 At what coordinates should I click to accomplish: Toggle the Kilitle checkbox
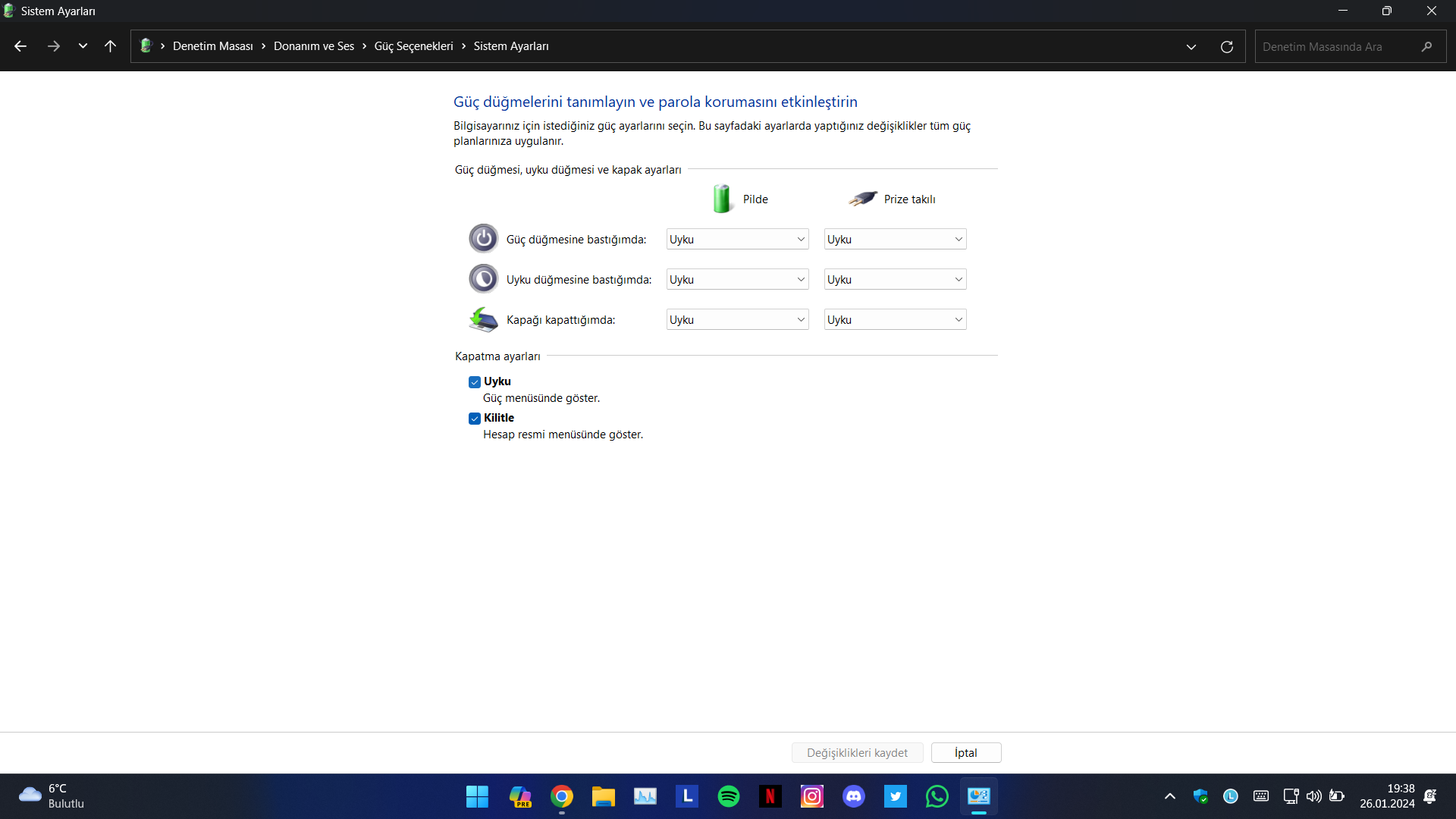tap(475, 419)
